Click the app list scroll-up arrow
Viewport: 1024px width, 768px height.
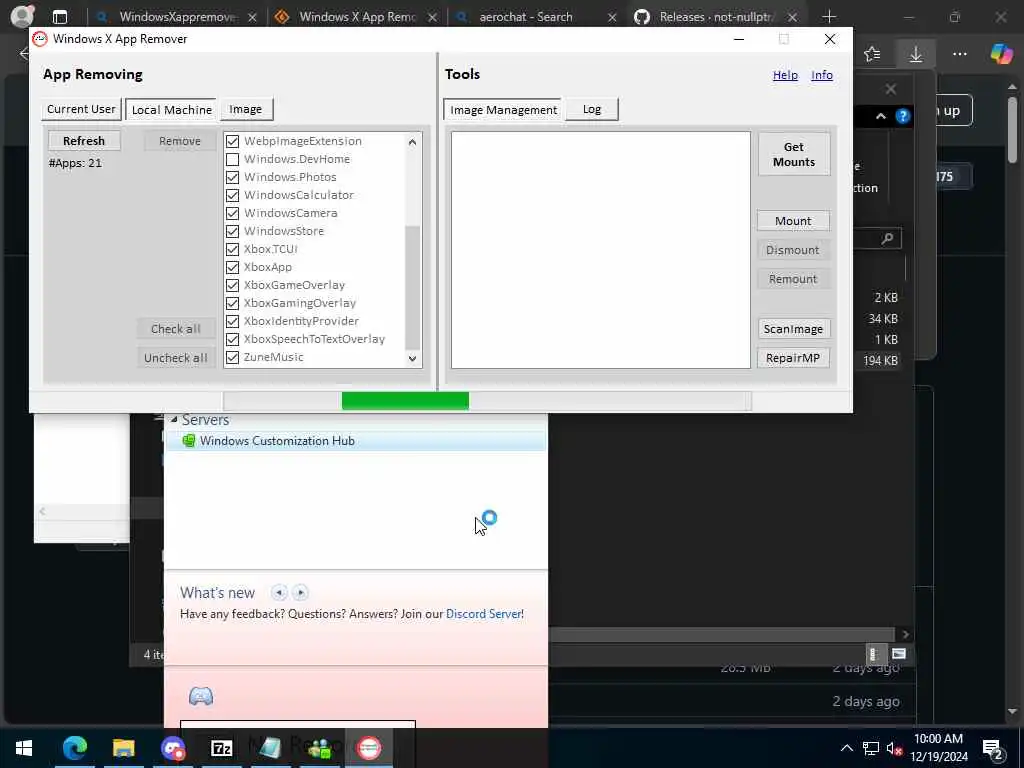(412, 142)
